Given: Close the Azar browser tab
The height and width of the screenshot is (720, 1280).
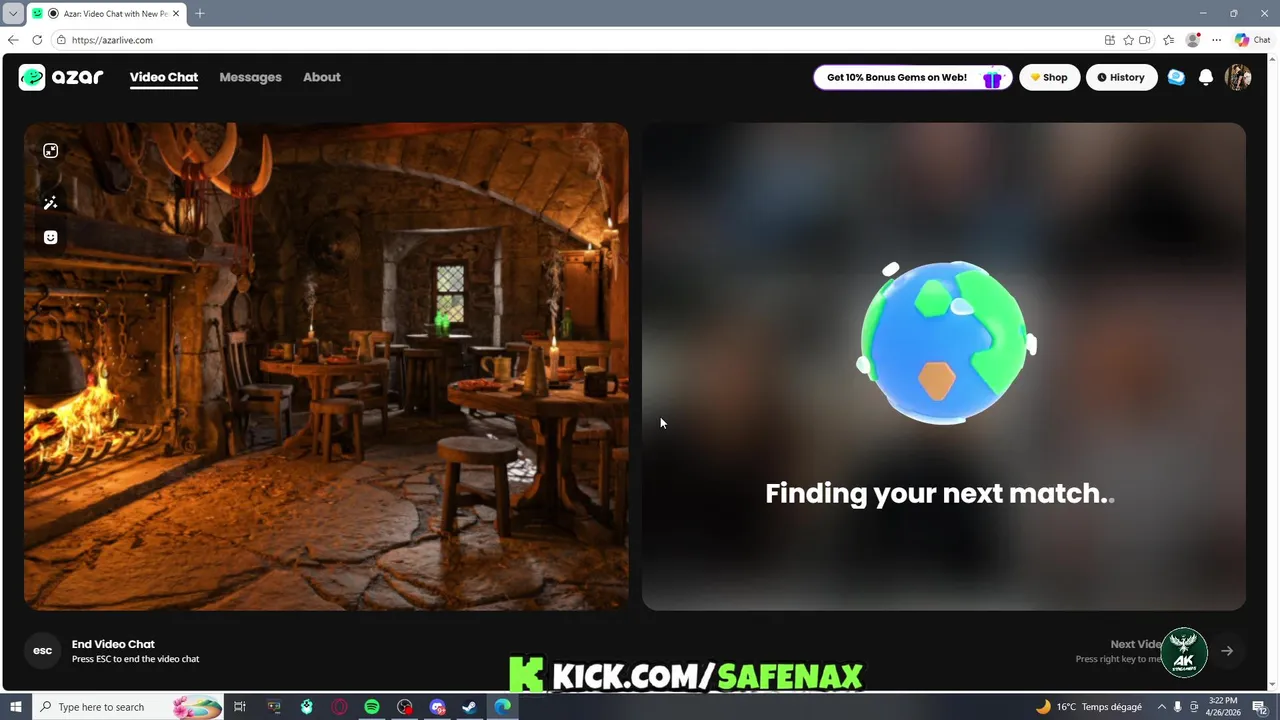Looking at the screenshot, I should [x=176, y=14].
